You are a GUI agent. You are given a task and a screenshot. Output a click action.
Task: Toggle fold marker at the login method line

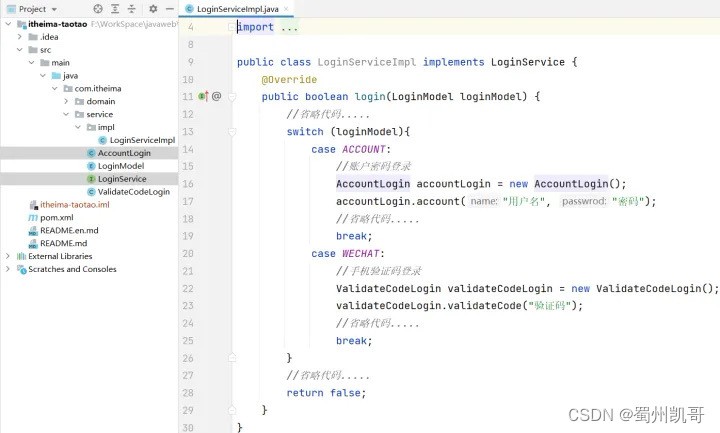pos(232,97)
